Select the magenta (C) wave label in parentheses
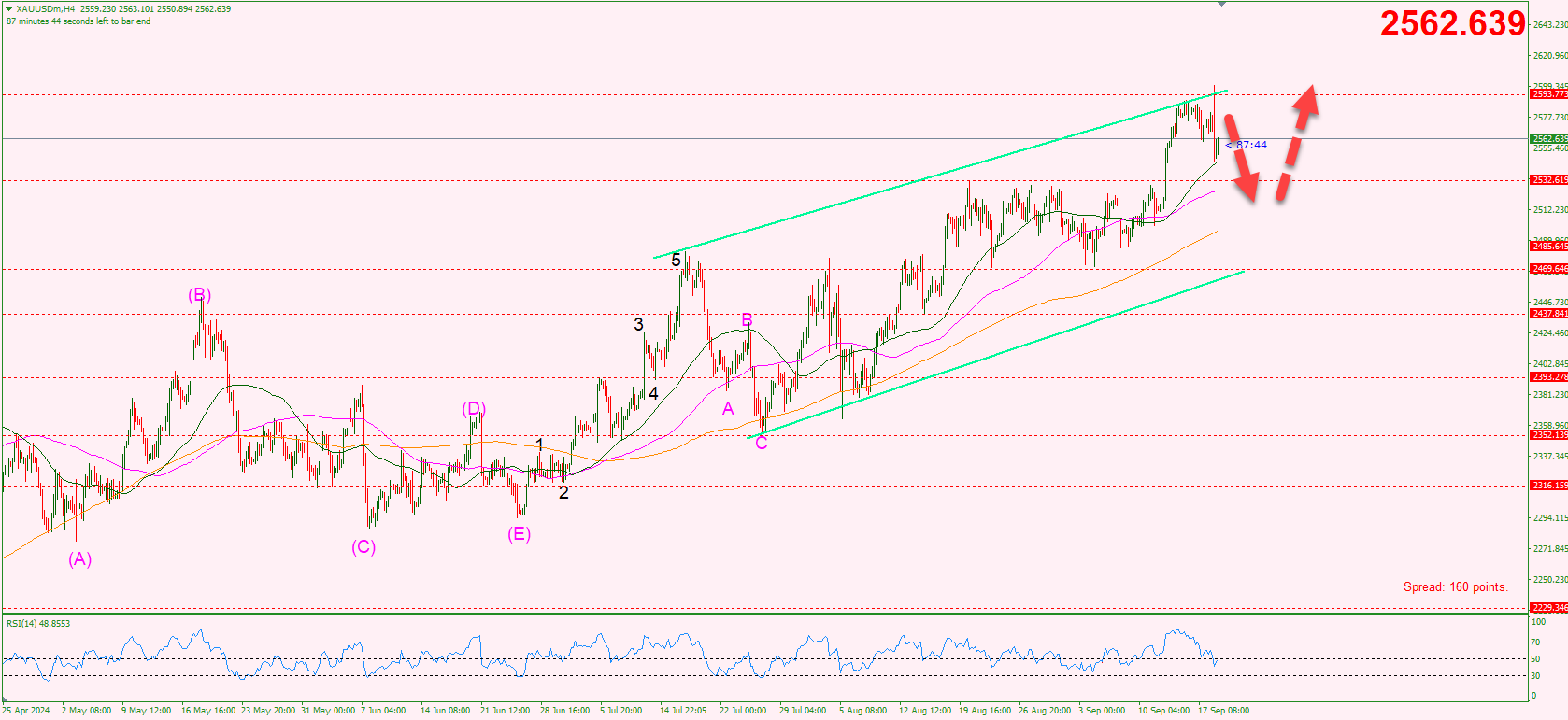Screen dimensions: 1568x720 pos(363,547)
